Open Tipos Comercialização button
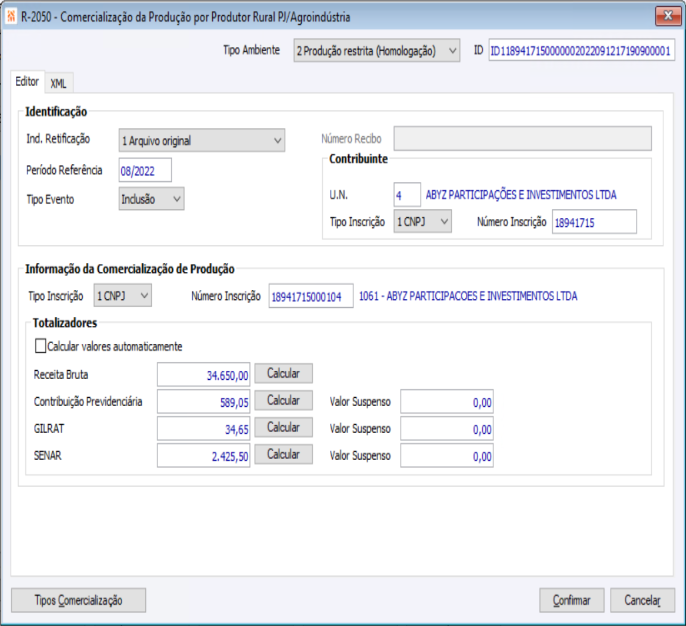The height and width of the screenshot is (626, 686). (78, 601)
